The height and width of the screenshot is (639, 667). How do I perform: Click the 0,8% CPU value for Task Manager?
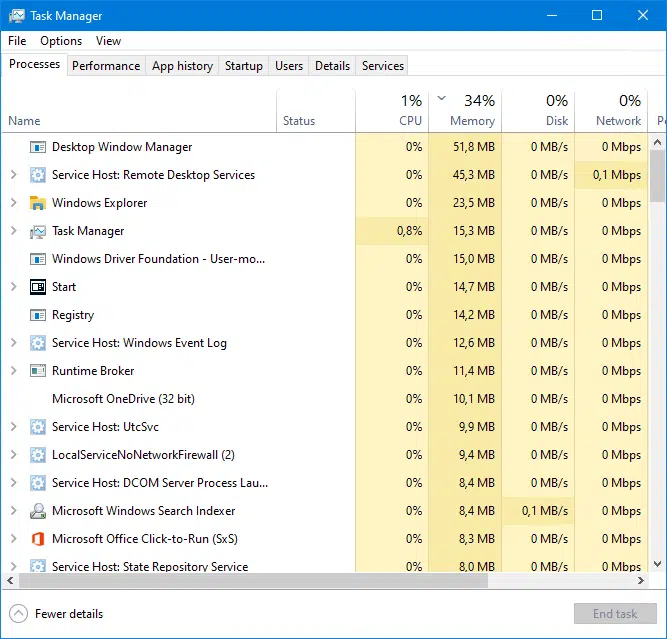pos(409,231)
